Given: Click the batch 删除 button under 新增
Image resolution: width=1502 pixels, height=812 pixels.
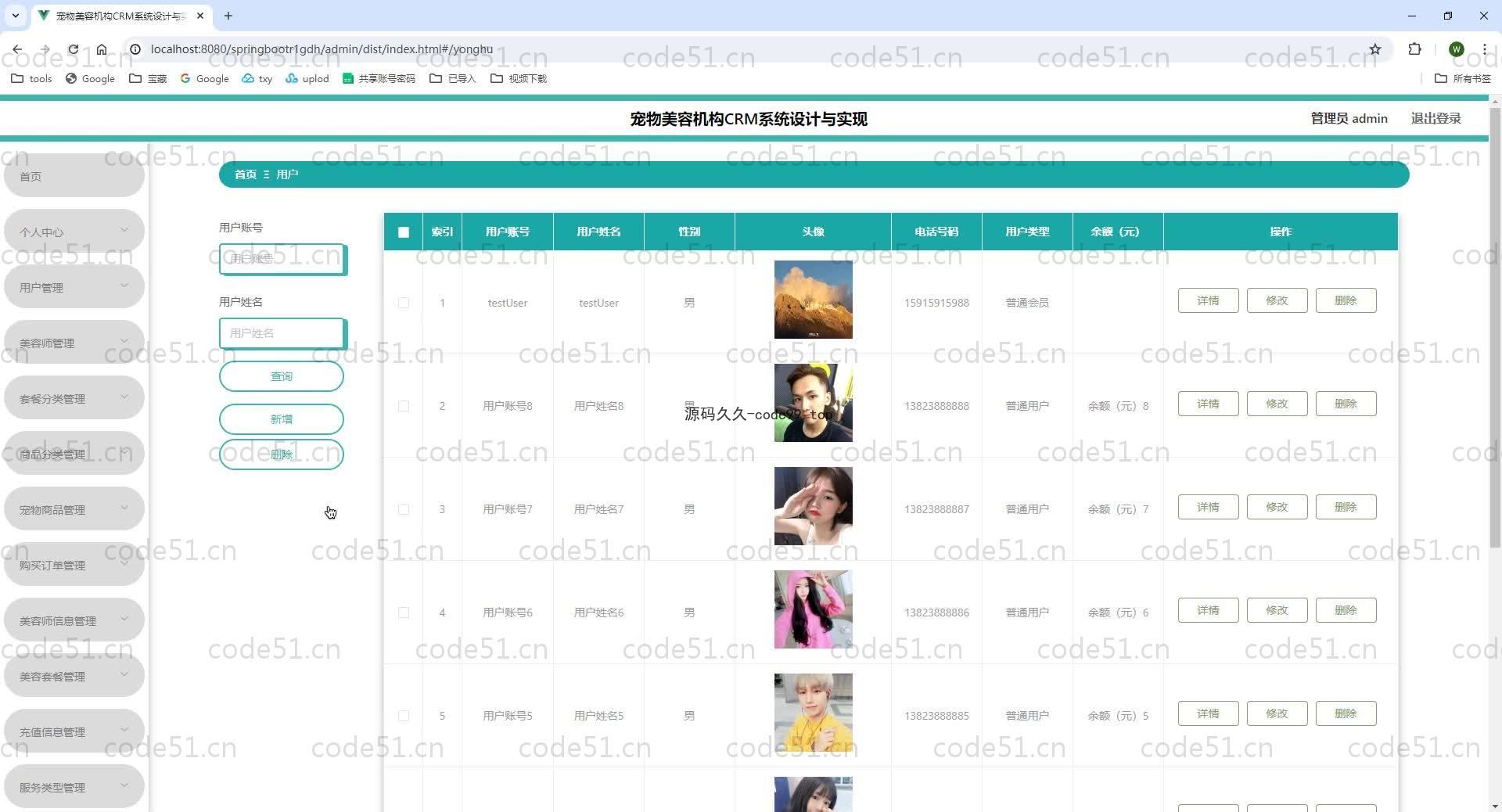Looking at the screenshot, I should tap(282, 455).
